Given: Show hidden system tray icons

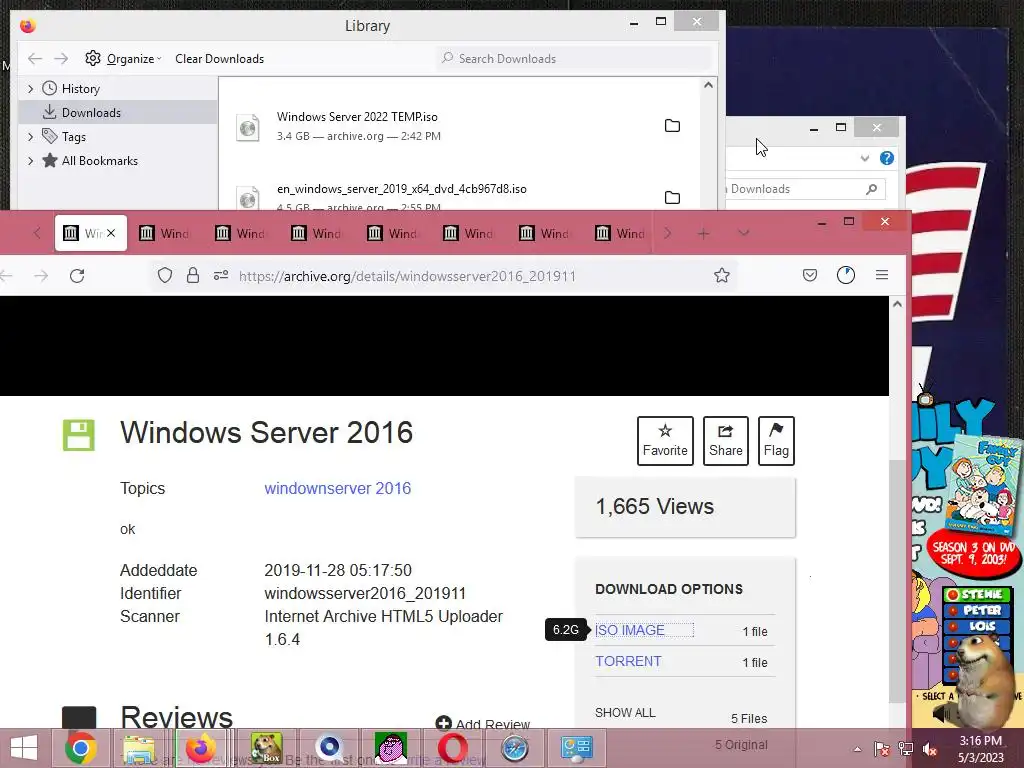Looking at the screenshot, I should (x=857, y=749).
